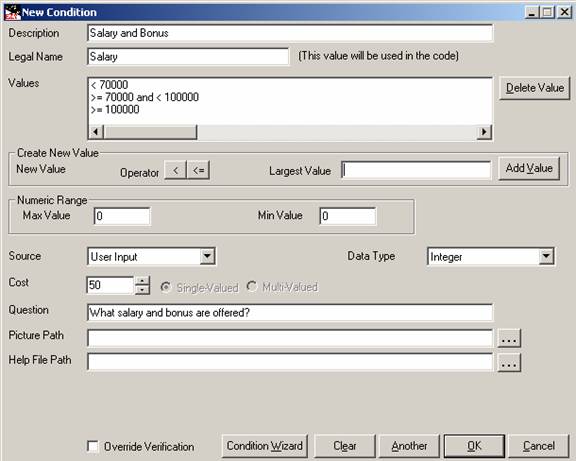576x461 pixels.
Task: Click the Values horizontal scrollbar thumb
Action: [150, 132]
